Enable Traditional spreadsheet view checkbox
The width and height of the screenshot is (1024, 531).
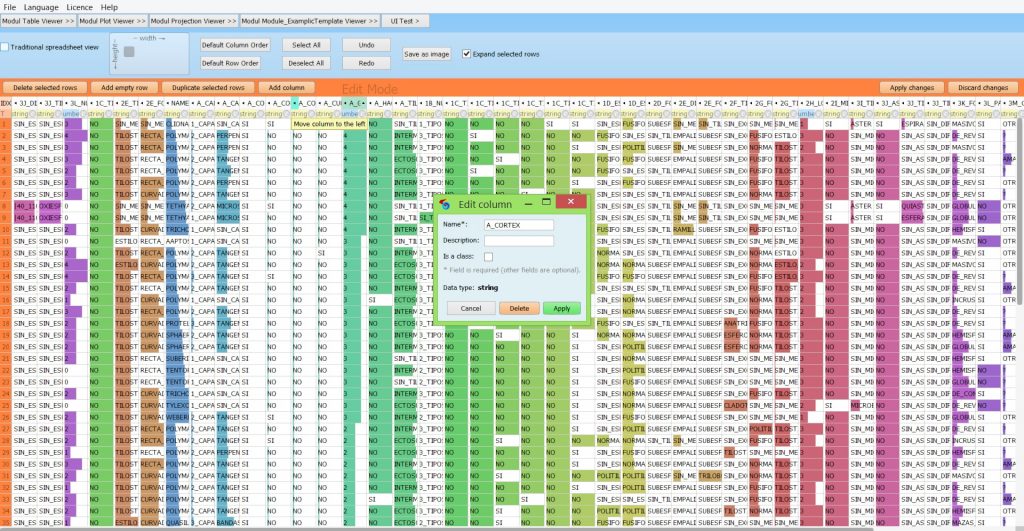pyautogui.click(x=5, y=47)
